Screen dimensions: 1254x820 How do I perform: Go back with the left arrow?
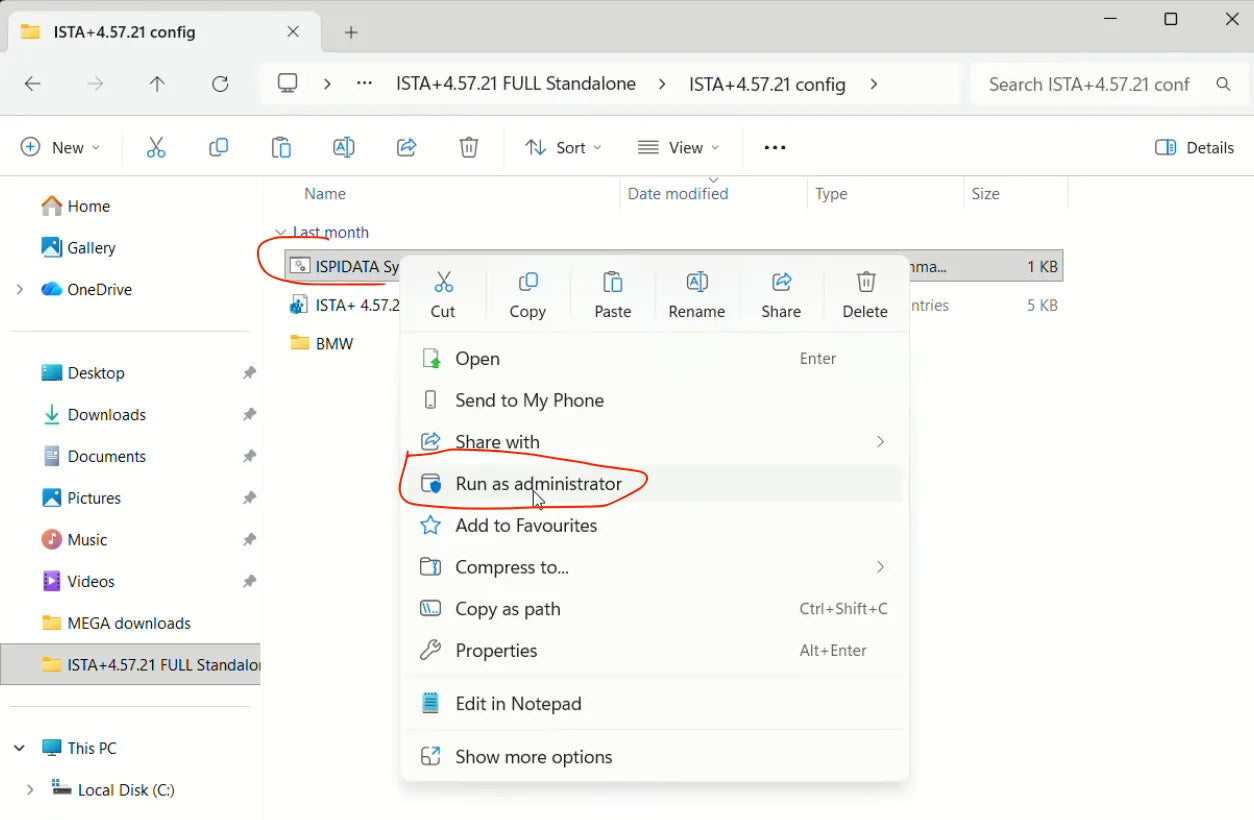[33, 84]
